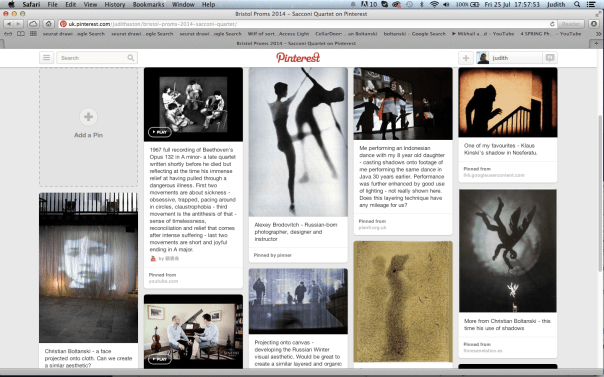Click the volume icon in menu bar
The width and height of the screenshot is (604, 377).
tap(446, 4)
